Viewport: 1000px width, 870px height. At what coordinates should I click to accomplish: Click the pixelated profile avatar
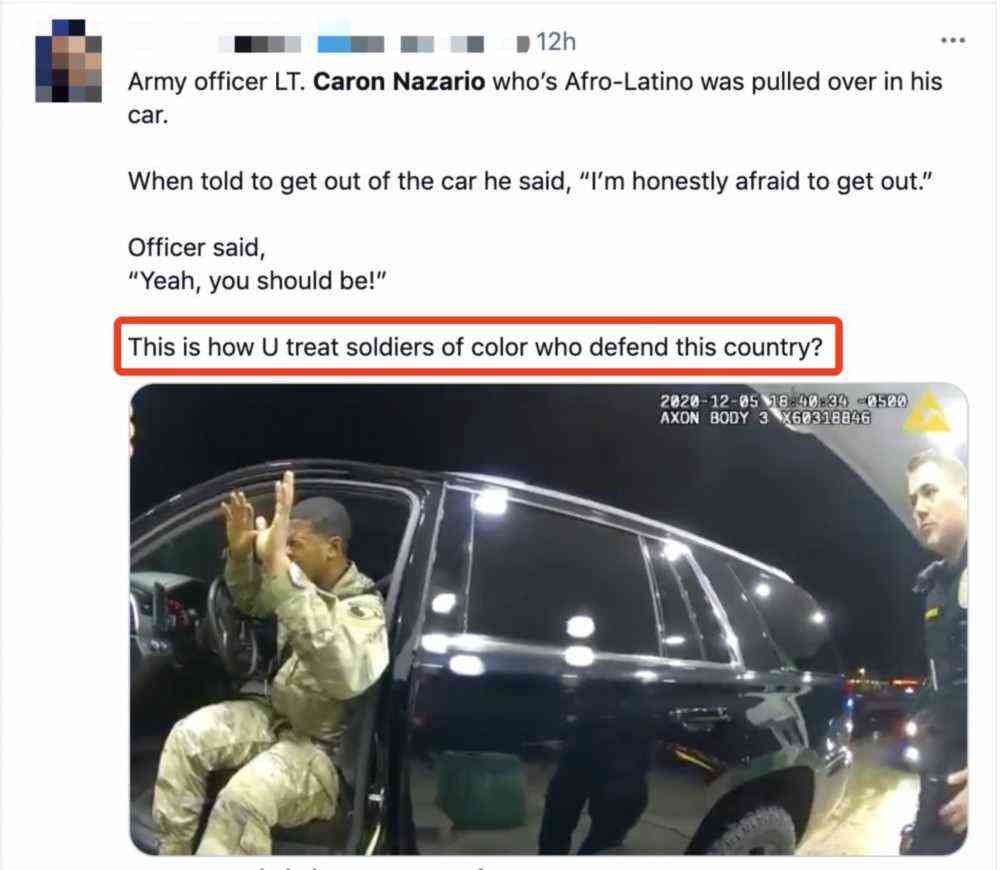click(69, 61)
